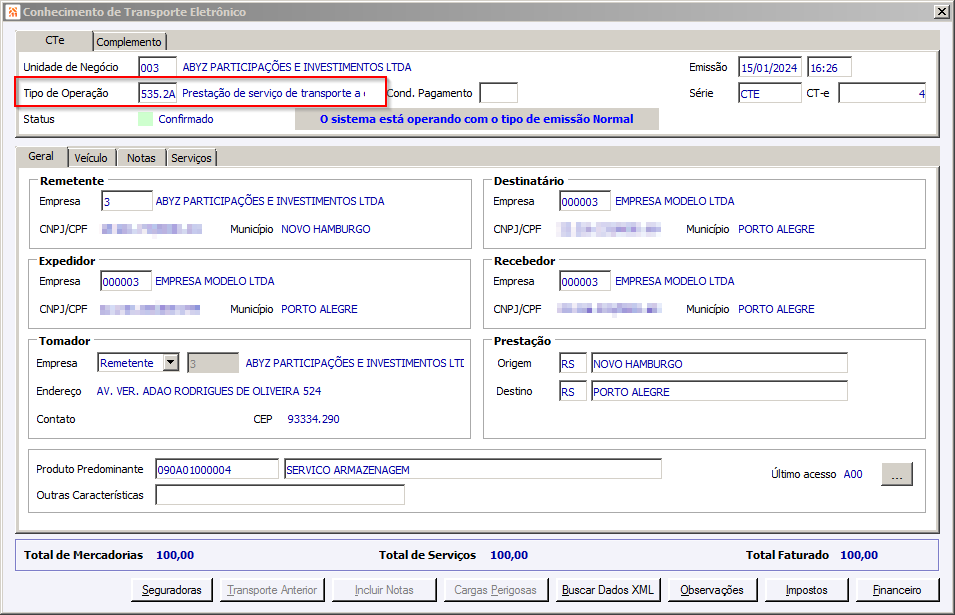The image size is (955, 615).
Task: Click the Recebedor Empresa code field
Action: tap(585, 281)
